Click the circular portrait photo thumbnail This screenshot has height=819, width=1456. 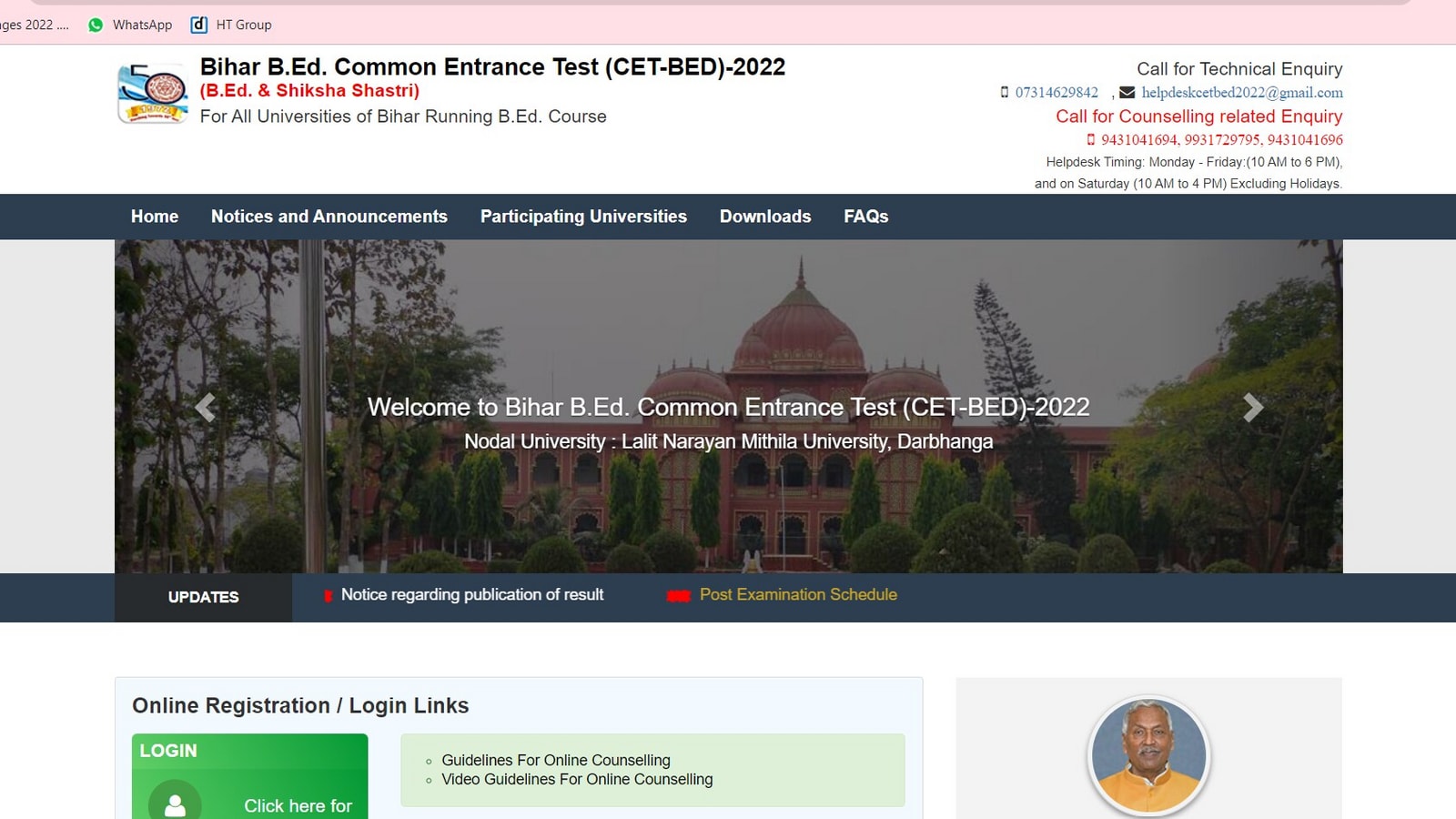click(x=1148, y=755)
